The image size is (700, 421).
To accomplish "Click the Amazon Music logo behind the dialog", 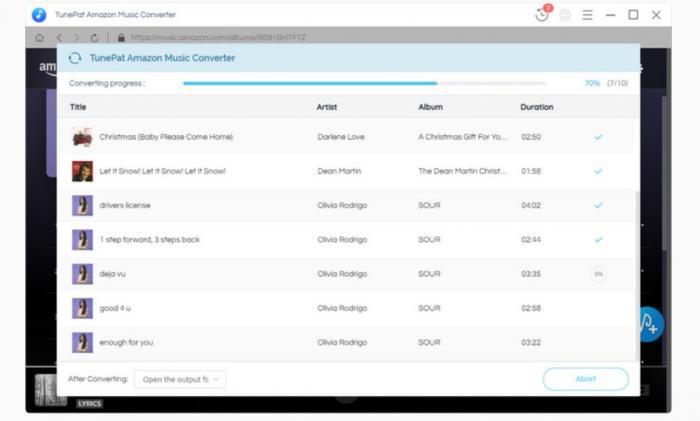I will tap(47, 67).
